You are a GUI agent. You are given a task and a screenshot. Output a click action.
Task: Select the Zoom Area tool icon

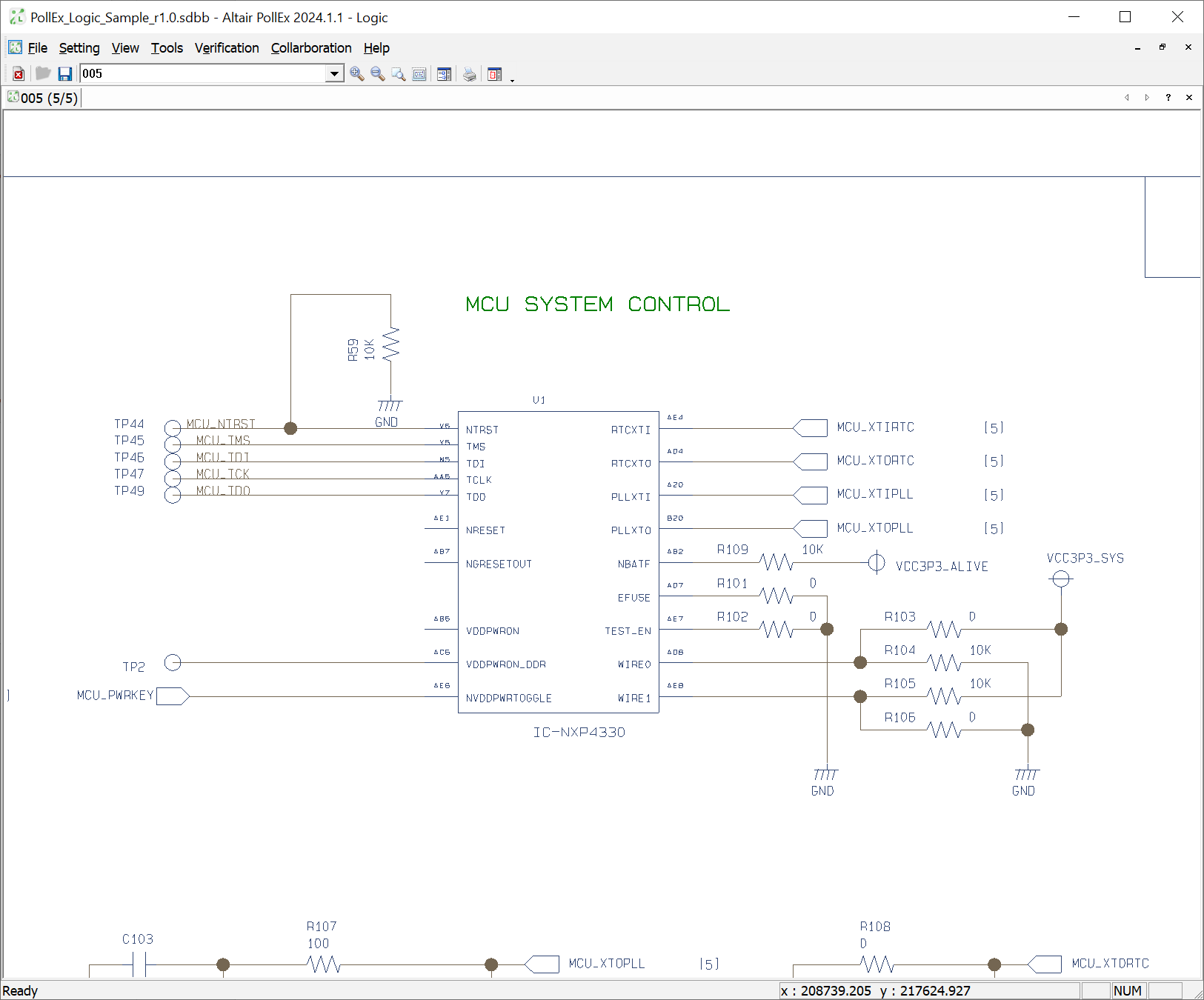coord(399,73)
